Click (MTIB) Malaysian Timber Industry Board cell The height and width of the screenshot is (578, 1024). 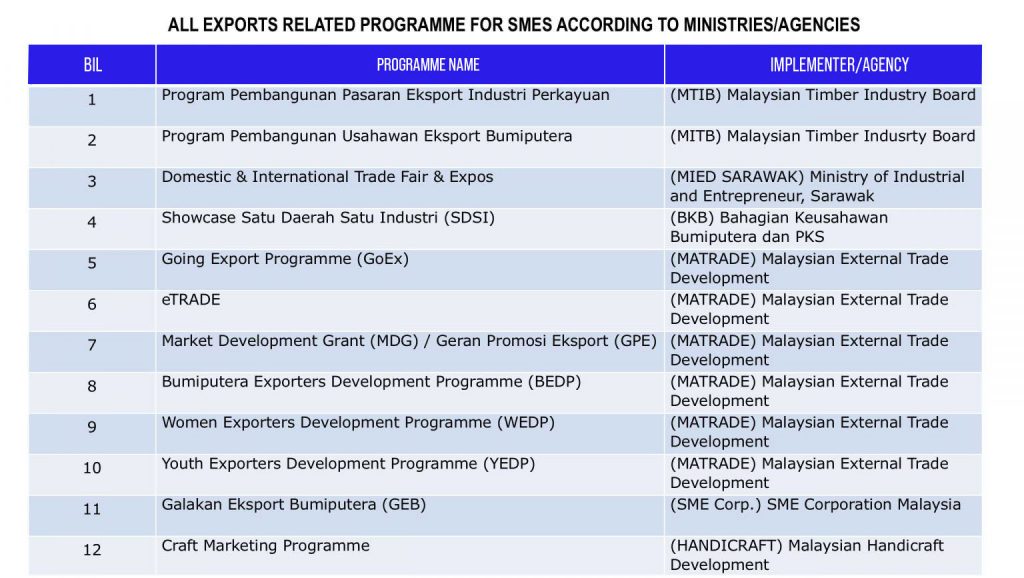click(x=824, y=106)
